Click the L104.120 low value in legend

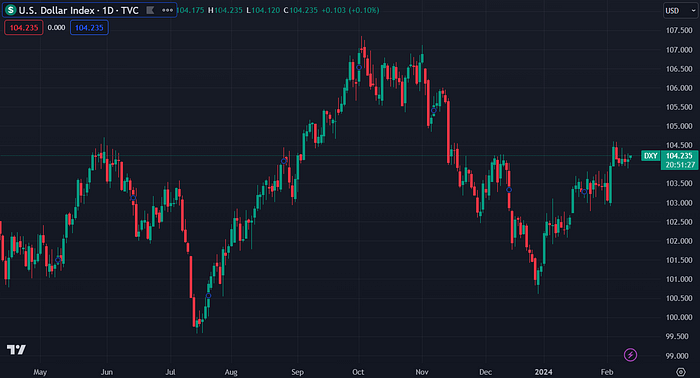click(263, 10)
